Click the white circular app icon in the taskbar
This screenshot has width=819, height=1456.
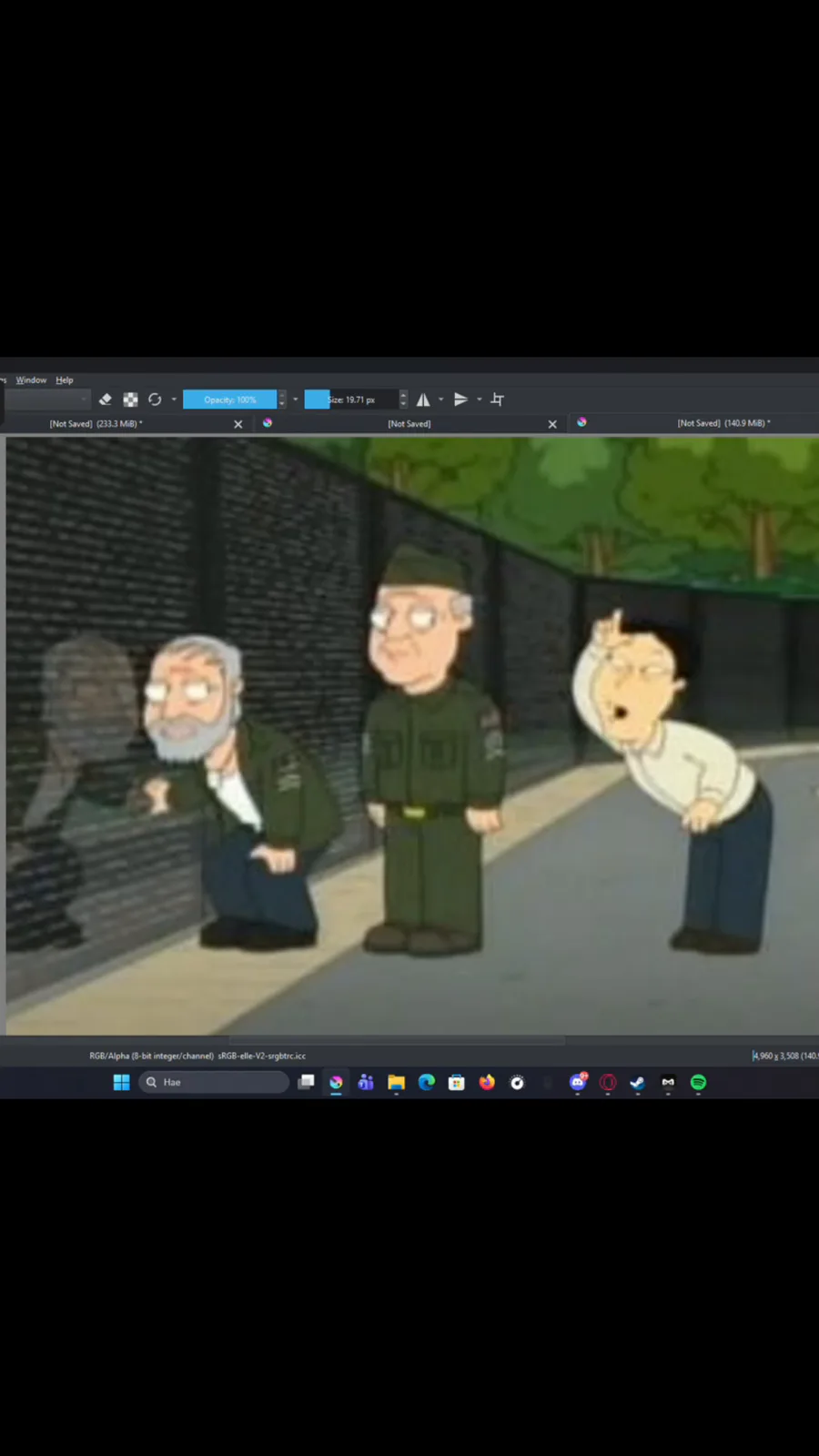[x=517, y=1082]
